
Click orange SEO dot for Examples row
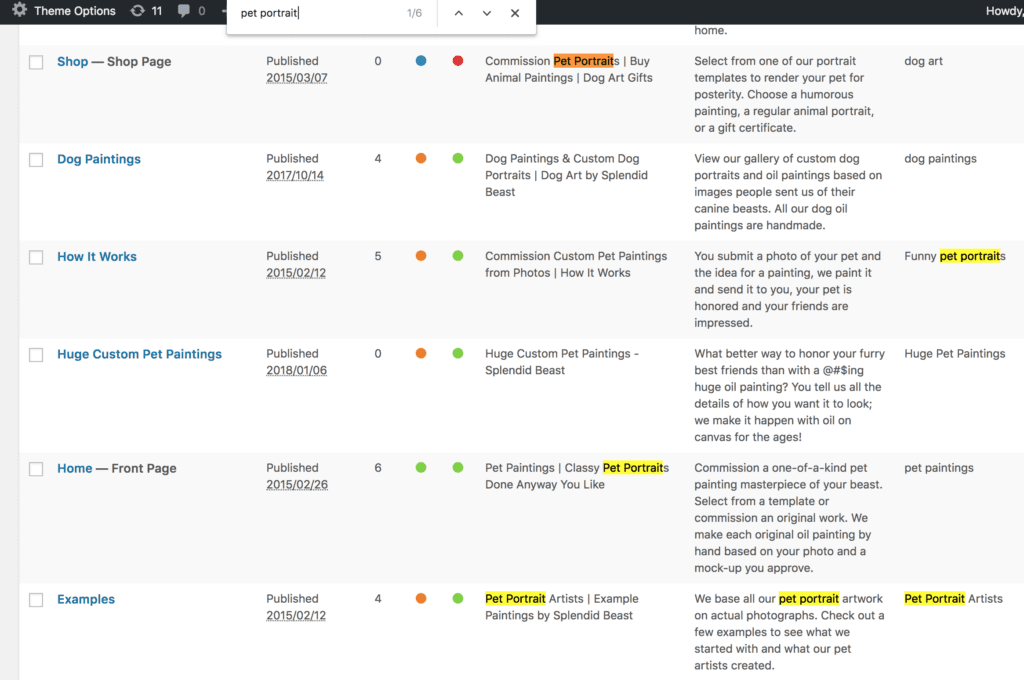(x=421, y=598)
